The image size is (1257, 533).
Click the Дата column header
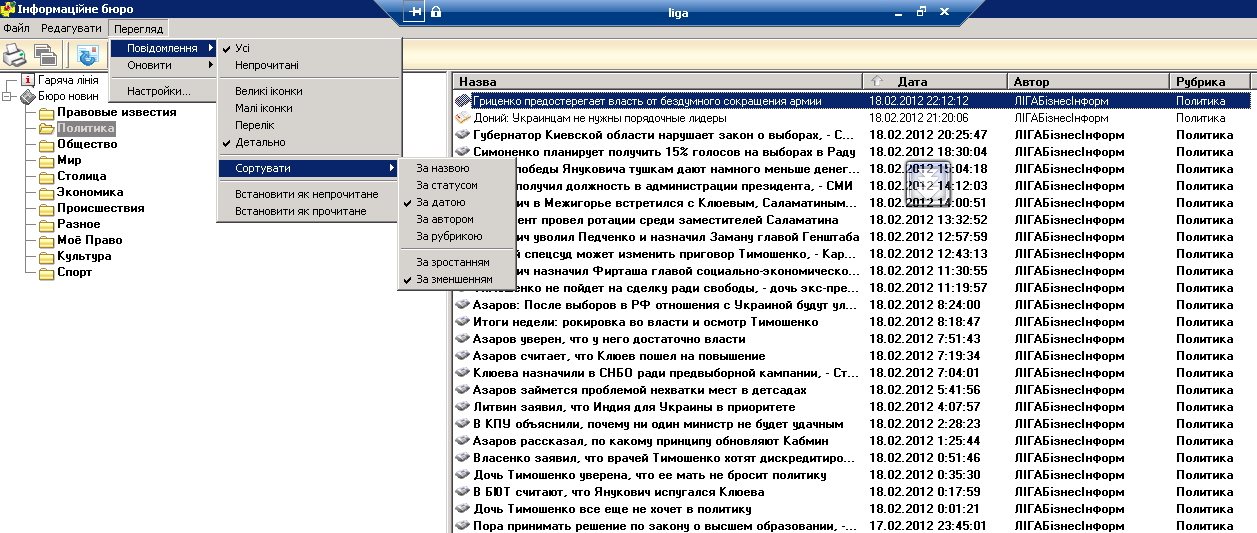click(x=935, y=81)
